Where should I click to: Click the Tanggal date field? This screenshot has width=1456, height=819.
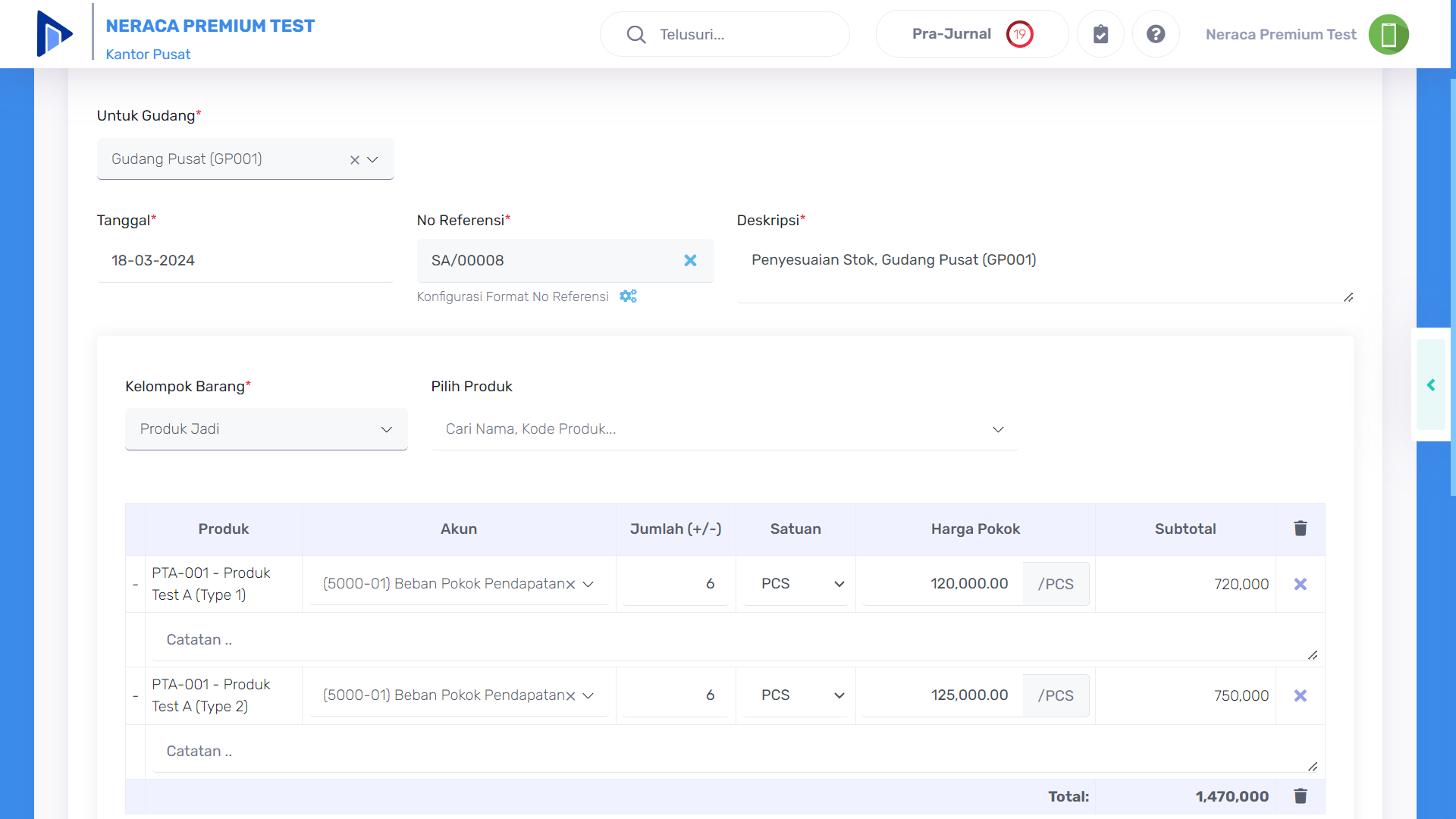tap(244, 261)
